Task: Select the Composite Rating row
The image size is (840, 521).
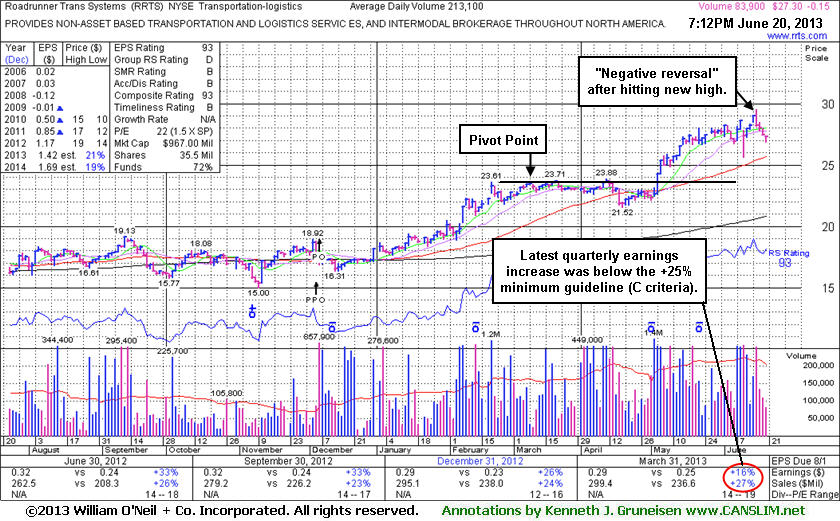Action: (x=163, y=95)
